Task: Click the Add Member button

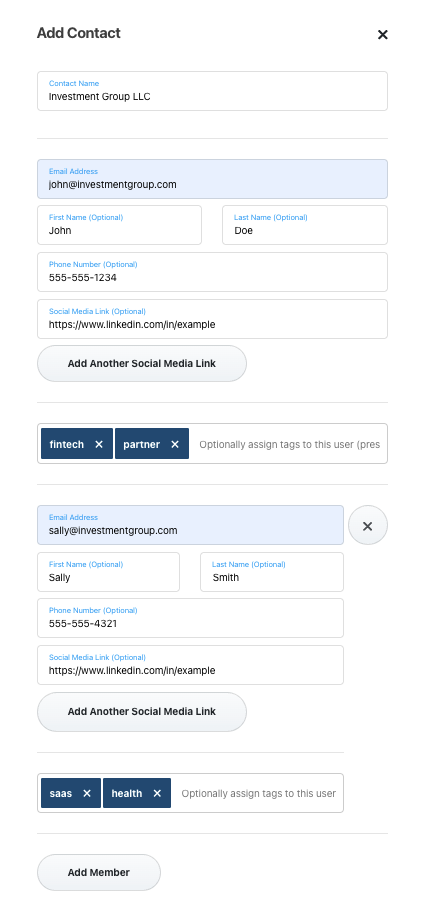Action: coord(99,872)
